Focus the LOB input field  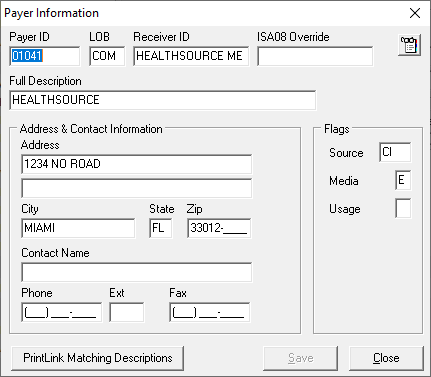point(107,56)
